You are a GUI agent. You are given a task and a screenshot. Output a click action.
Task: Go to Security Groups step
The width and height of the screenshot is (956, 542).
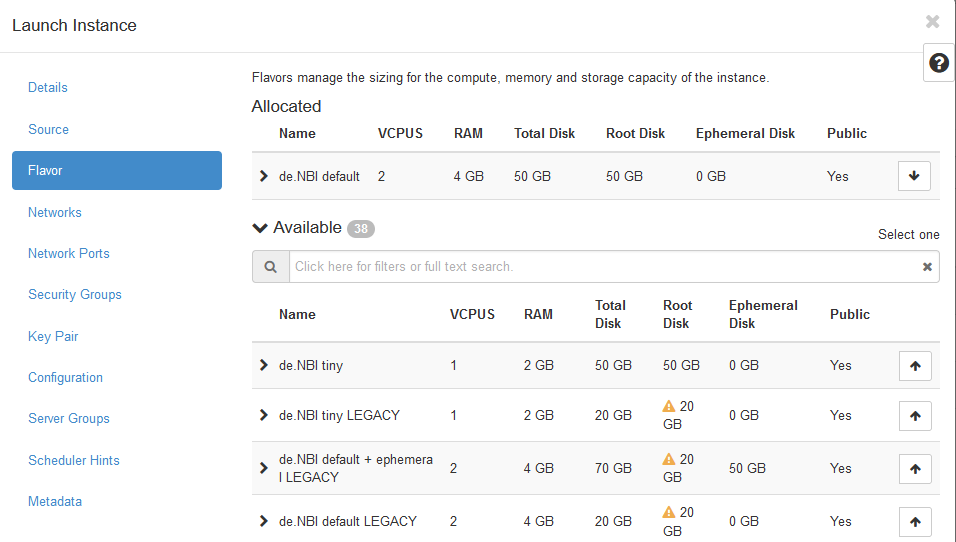(x=75, y=295)
